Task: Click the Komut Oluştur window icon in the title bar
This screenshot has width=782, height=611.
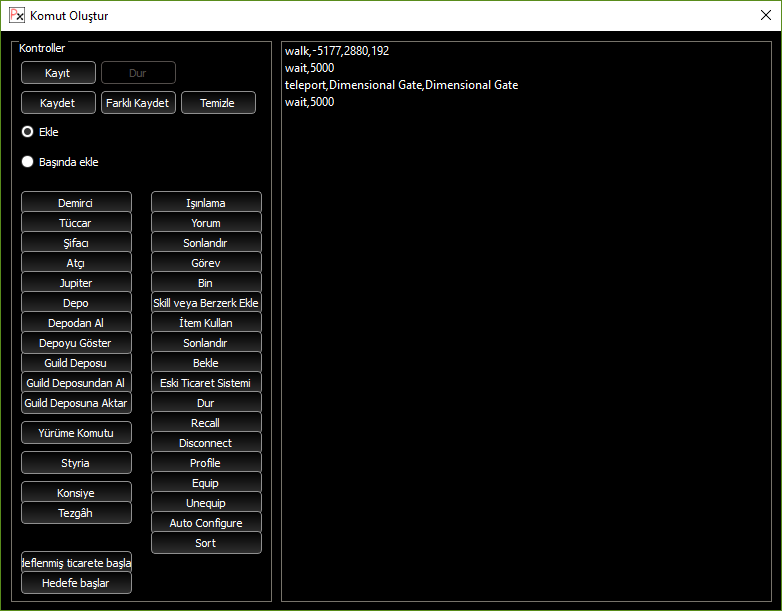Action: click(17, 16)
